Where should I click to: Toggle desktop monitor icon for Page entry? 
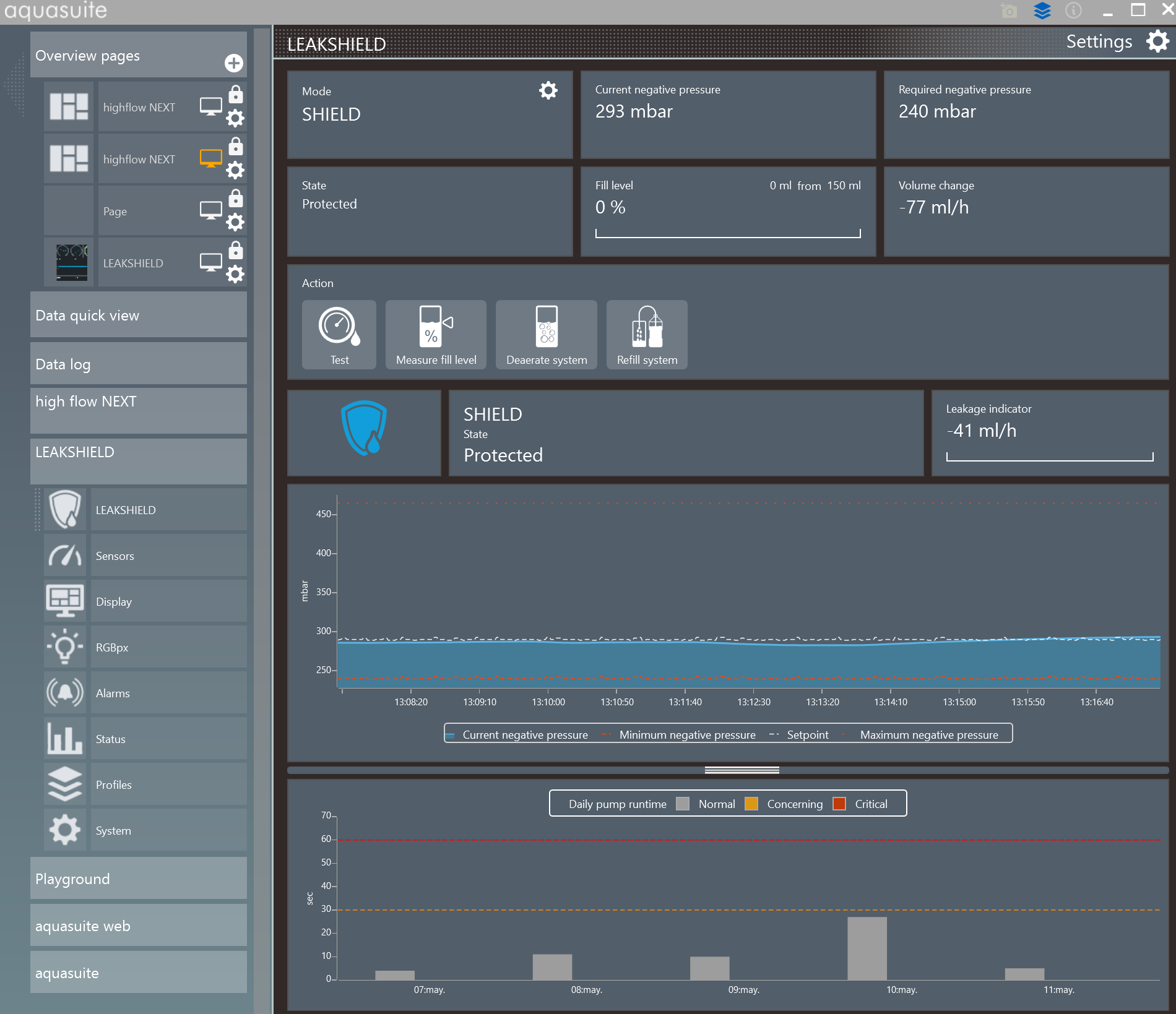(x=211, y=210)
